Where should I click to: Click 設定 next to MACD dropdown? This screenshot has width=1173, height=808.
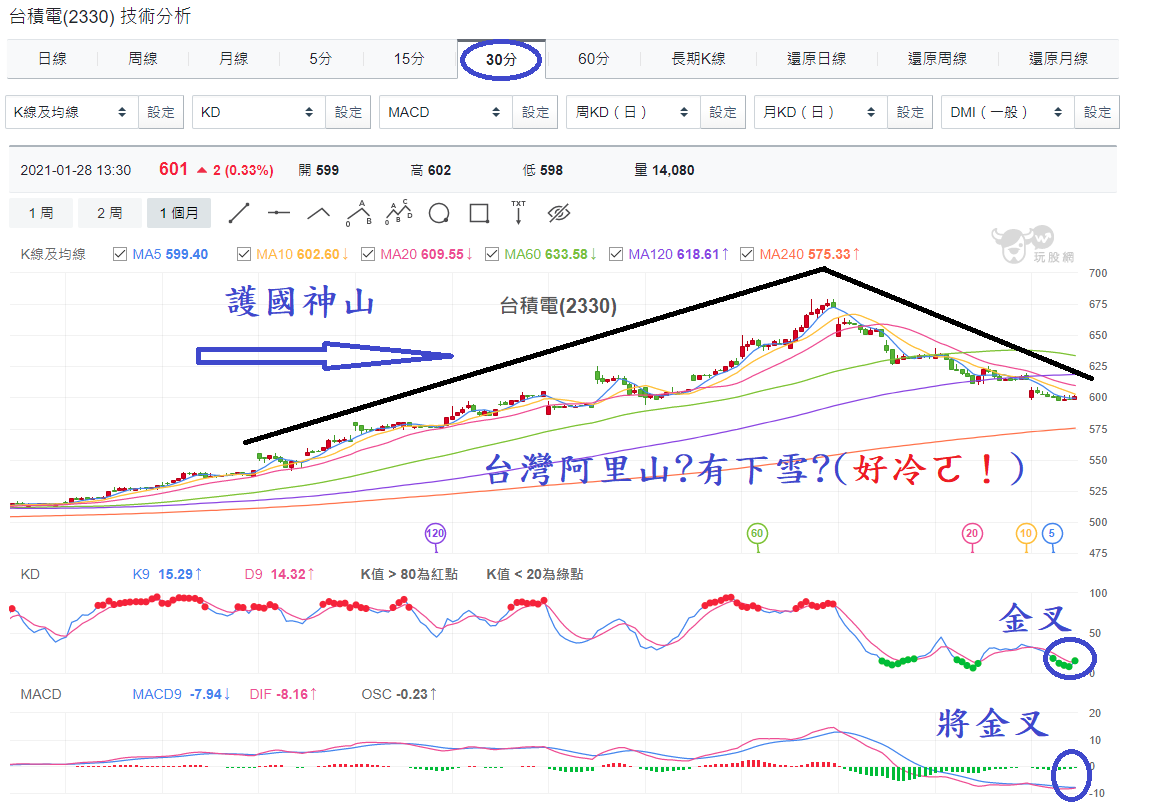536,112
